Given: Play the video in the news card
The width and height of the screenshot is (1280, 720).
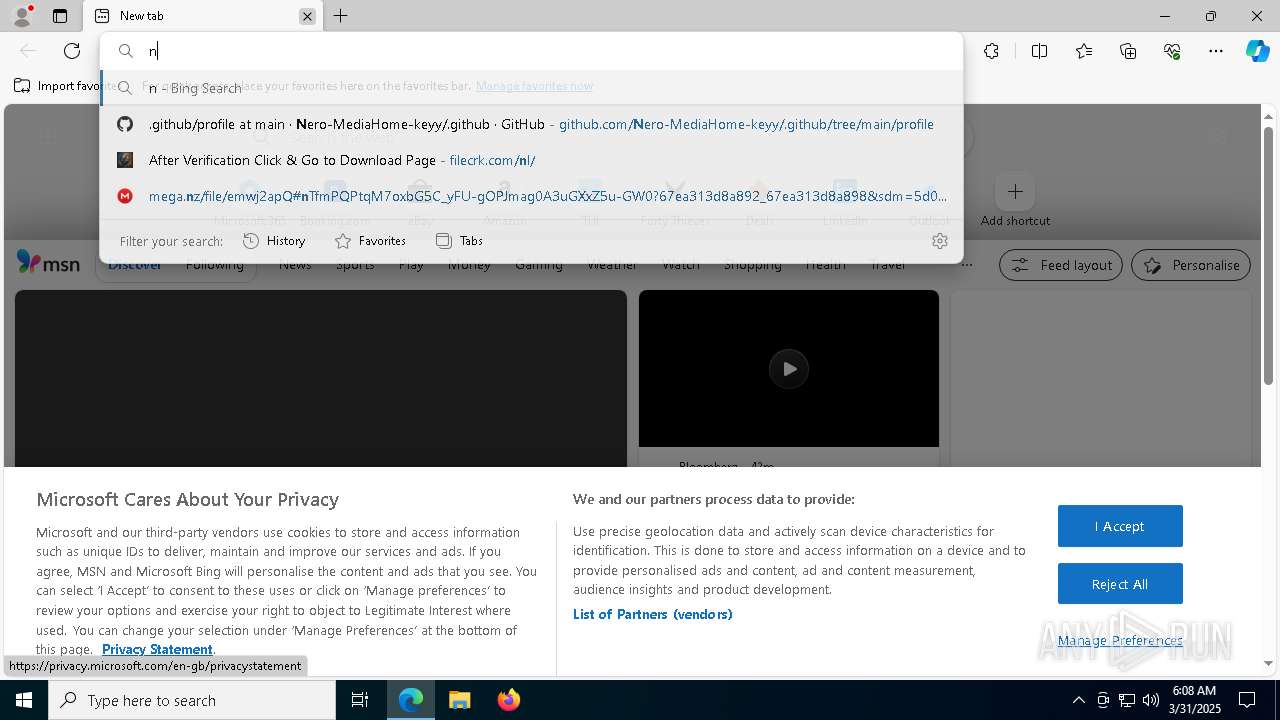Looking at the screenshot, I should click(789, 369).
